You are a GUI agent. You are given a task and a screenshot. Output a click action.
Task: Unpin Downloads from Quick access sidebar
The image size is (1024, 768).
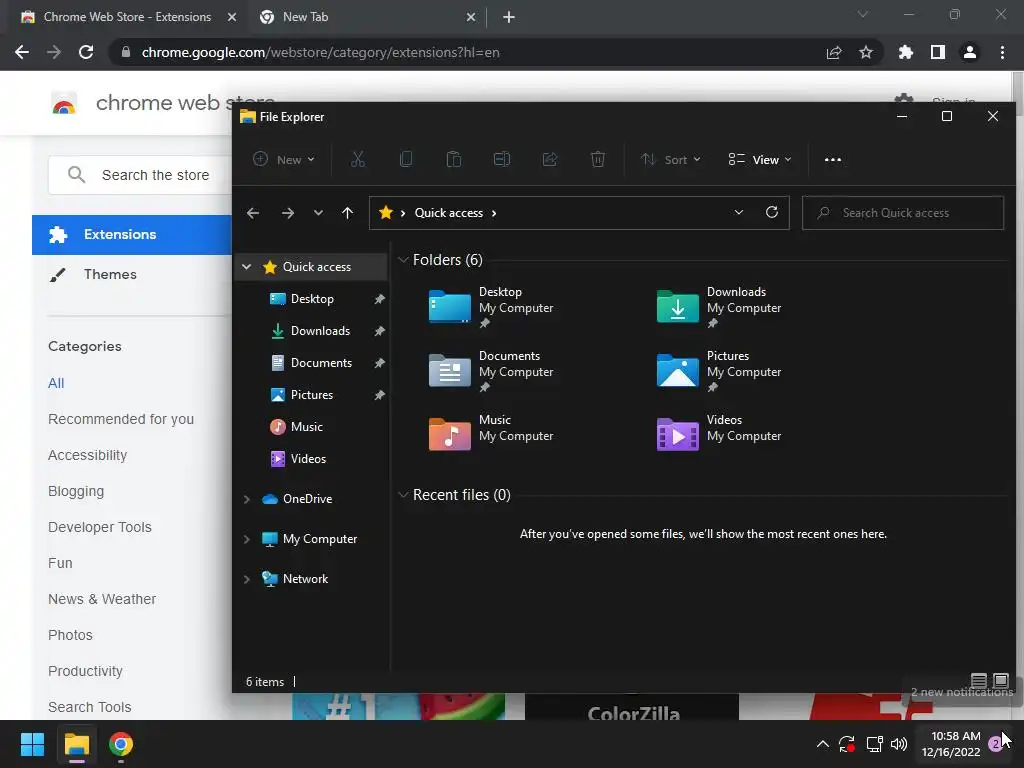coord(379,331)
